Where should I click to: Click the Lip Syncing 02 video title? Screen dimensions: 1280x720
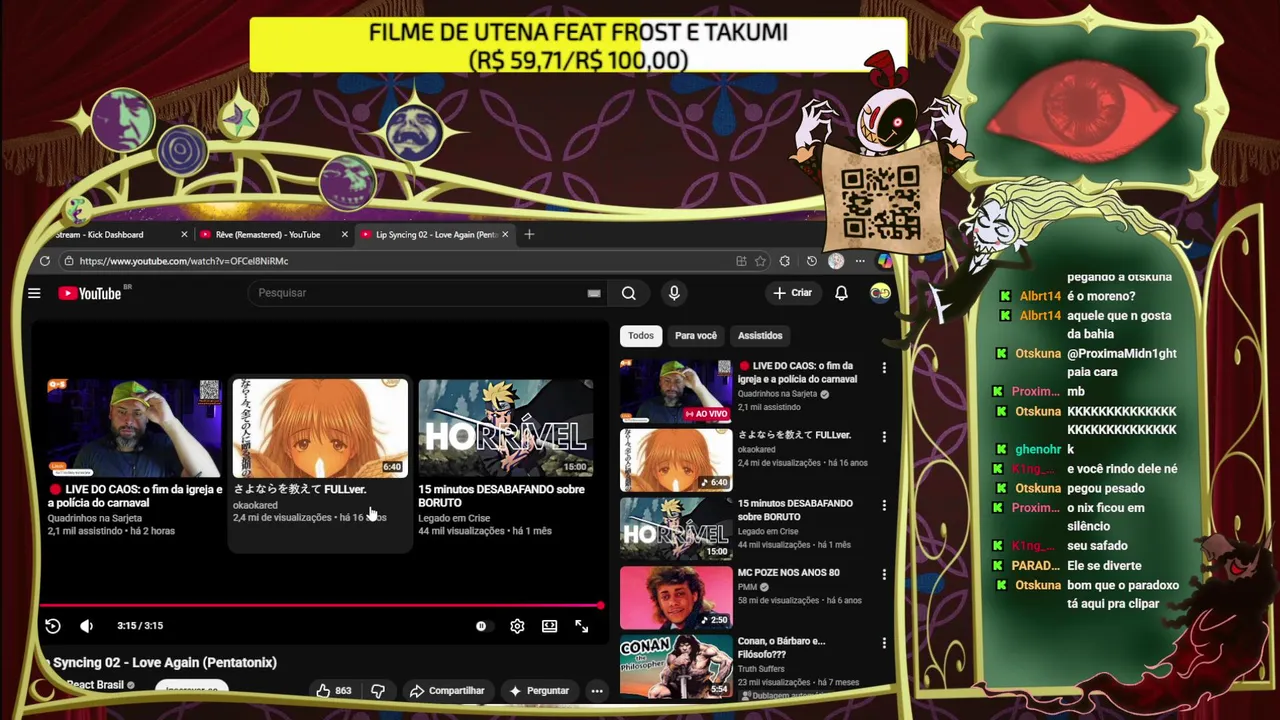(x=163, y=663)
